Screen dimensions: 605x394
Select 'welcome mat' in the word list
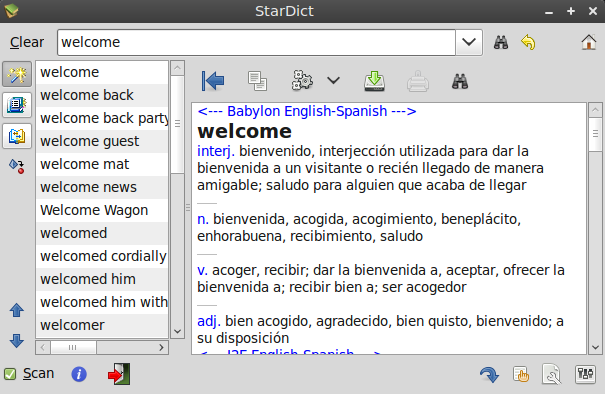point(102,164)
